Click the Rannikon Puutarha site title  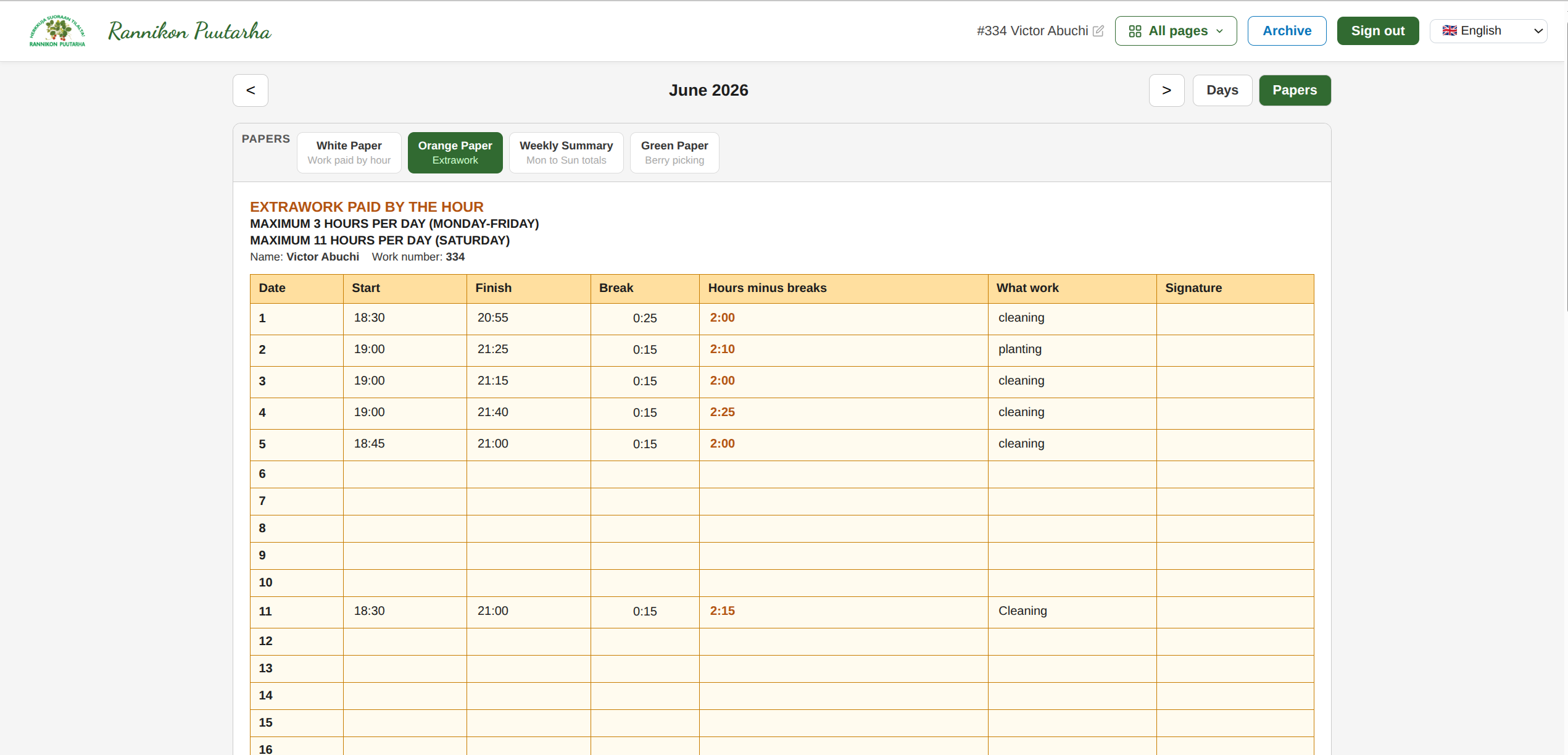coord(189,31)
